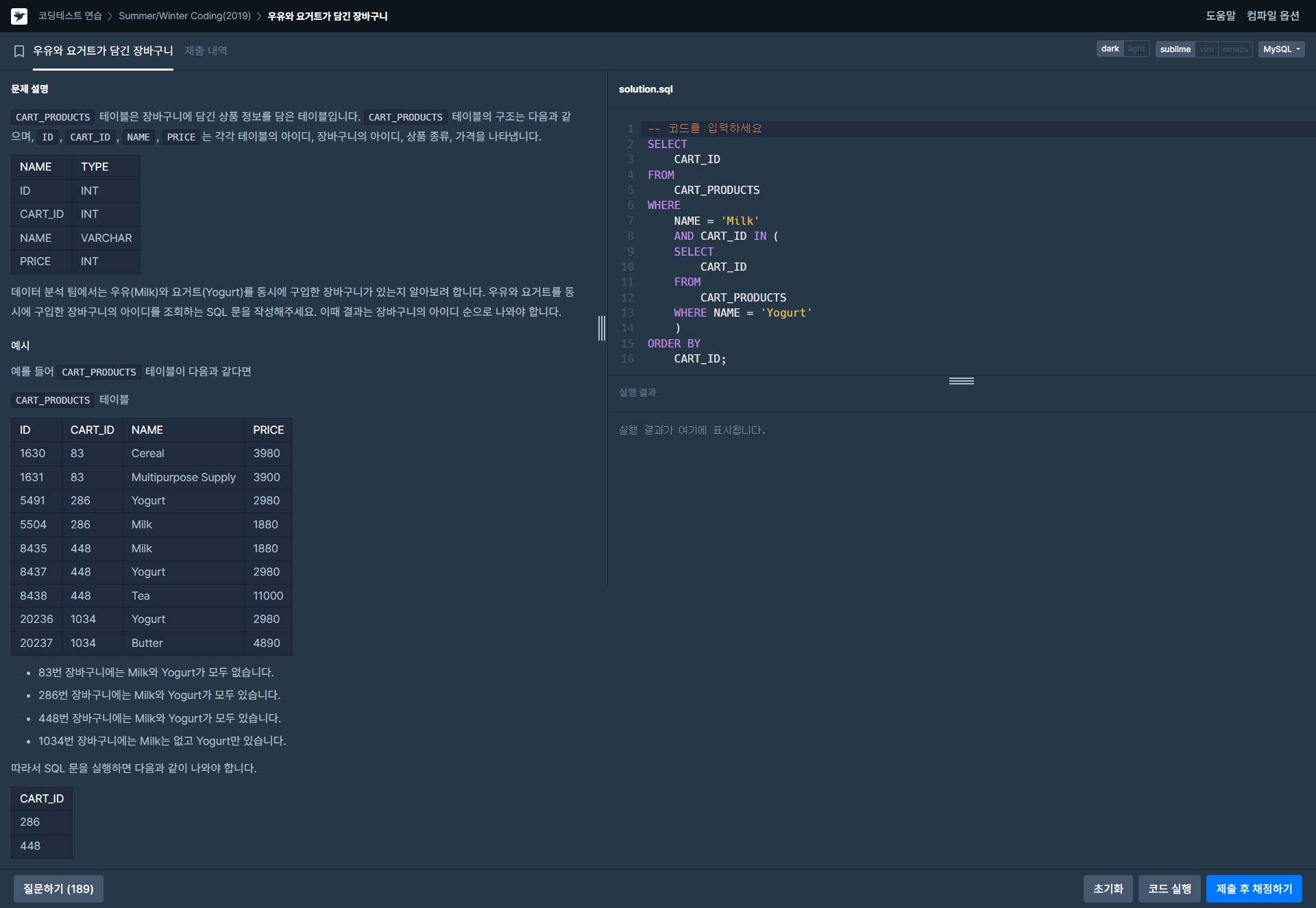Click the bookmark icon beside problem title
Image resolution: width=1316 pixels, height=908 pixels.
tap(19, 51)
